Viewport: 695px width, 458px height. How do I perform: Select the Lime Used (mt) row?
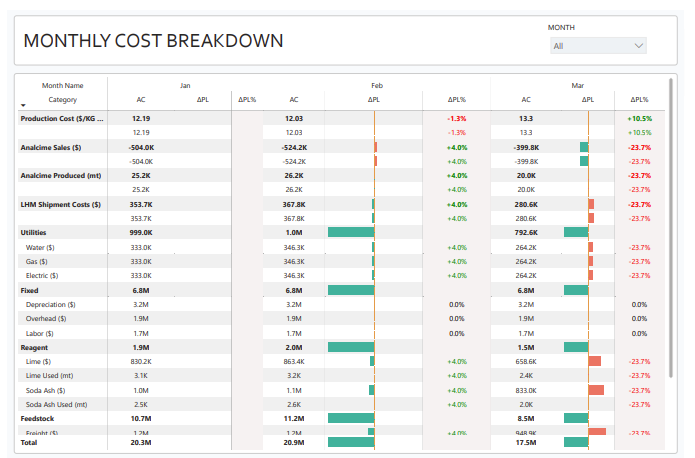(341, 376)
